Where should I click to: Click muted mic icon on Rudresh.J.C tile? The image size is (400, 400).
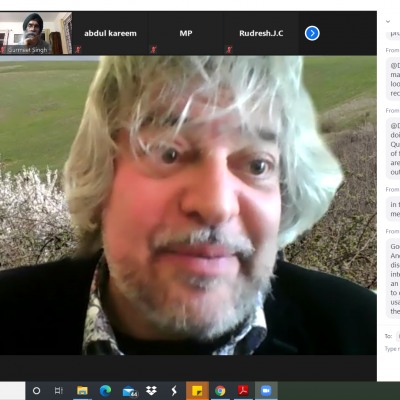click(x=229, y=50)
